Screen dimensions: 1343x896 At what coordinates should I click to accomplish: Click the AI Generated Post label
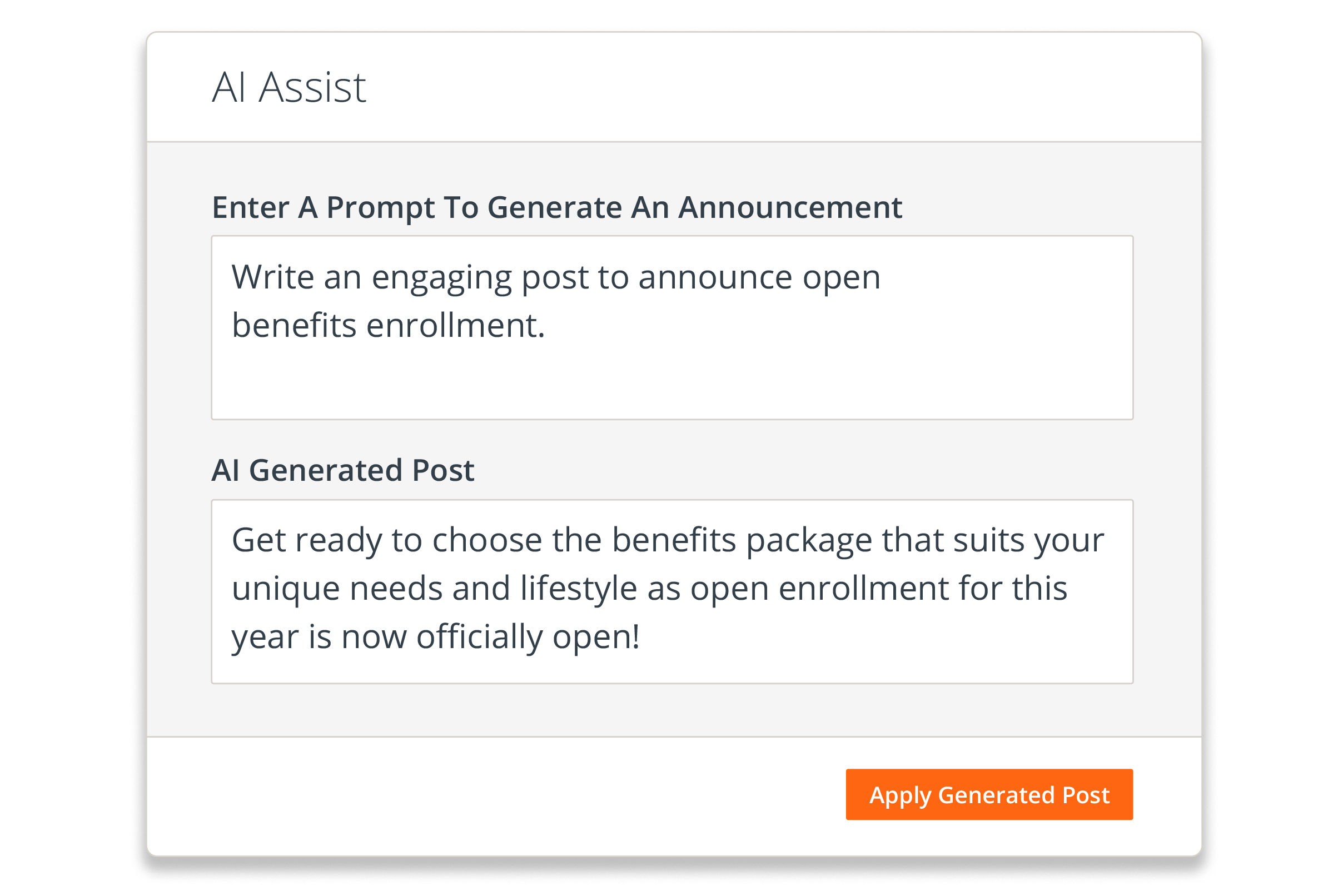click(x=343, y=470)
